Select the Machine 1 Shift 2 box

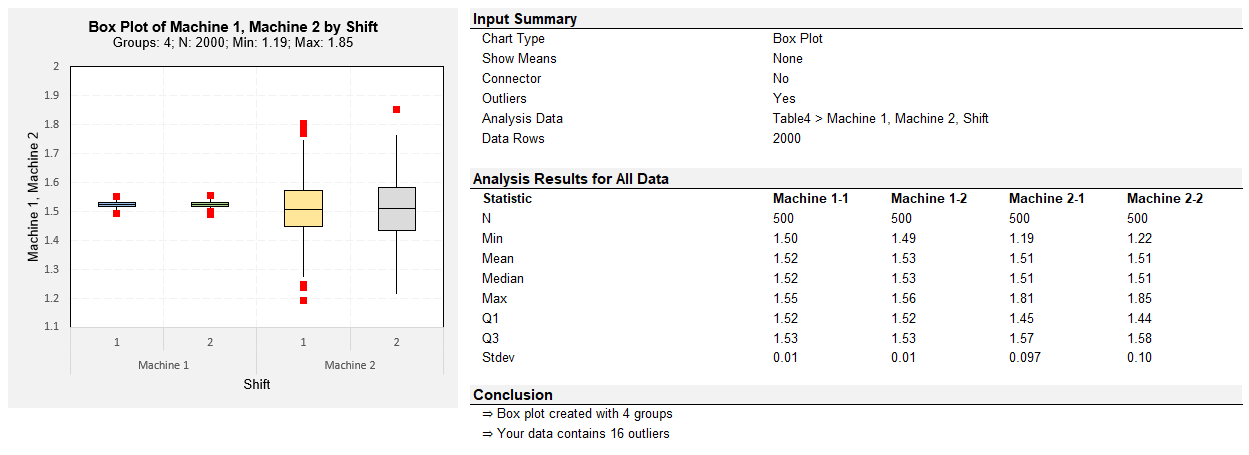pos(210,204)
